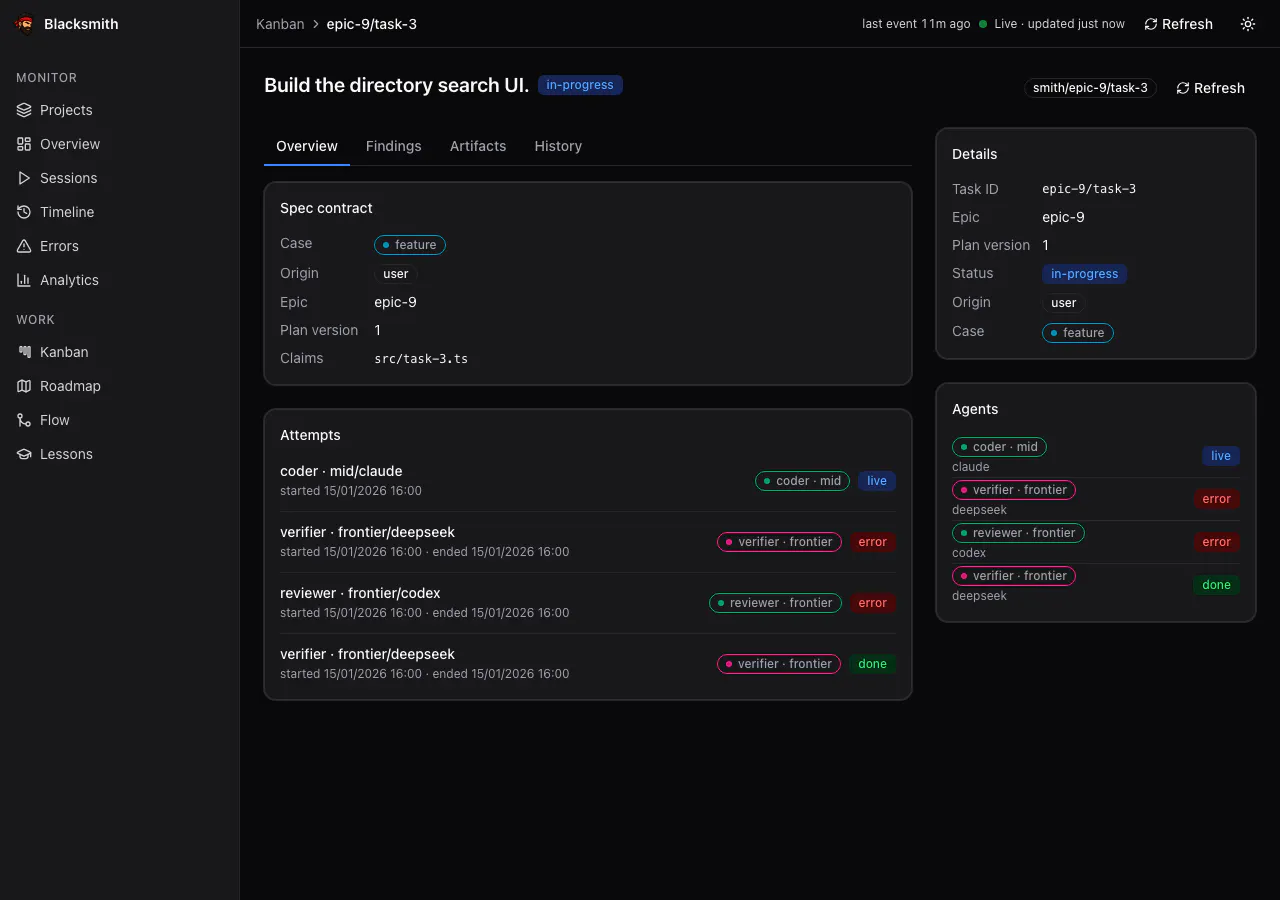
Task: Switch to the History tab
Action: [x=558, y=146]
